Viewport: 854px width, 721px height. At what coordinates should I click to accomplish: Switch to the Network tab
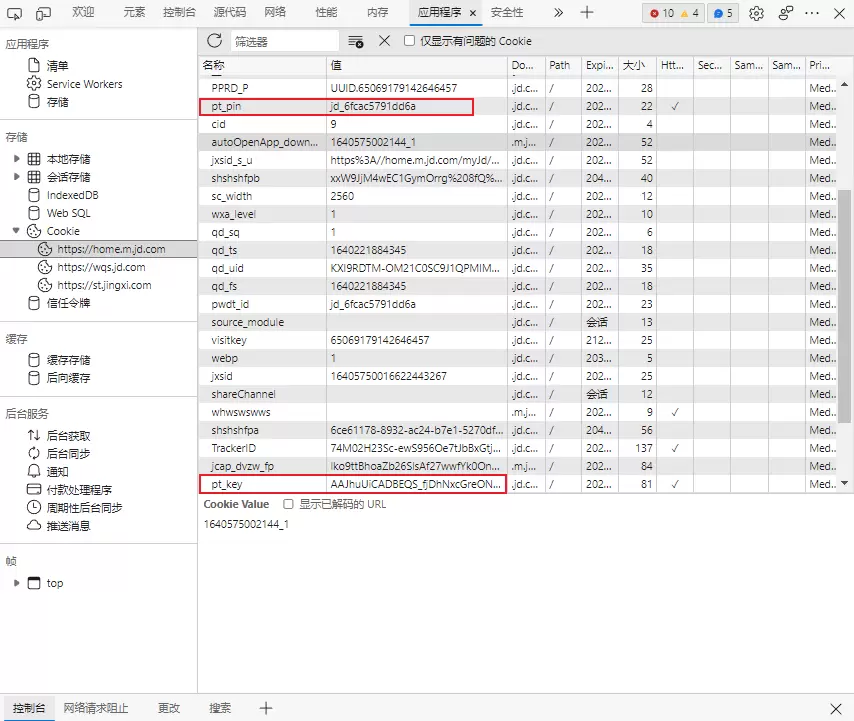point(274,13)
